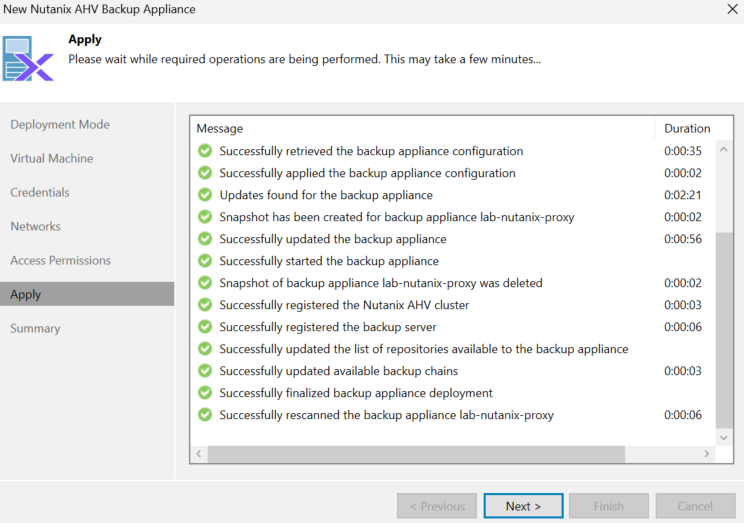The width and height of the screenshot is (744, 523).
Task: Click success icon for 'Successfully started the backup appliance'
Action: coord(205,261)
